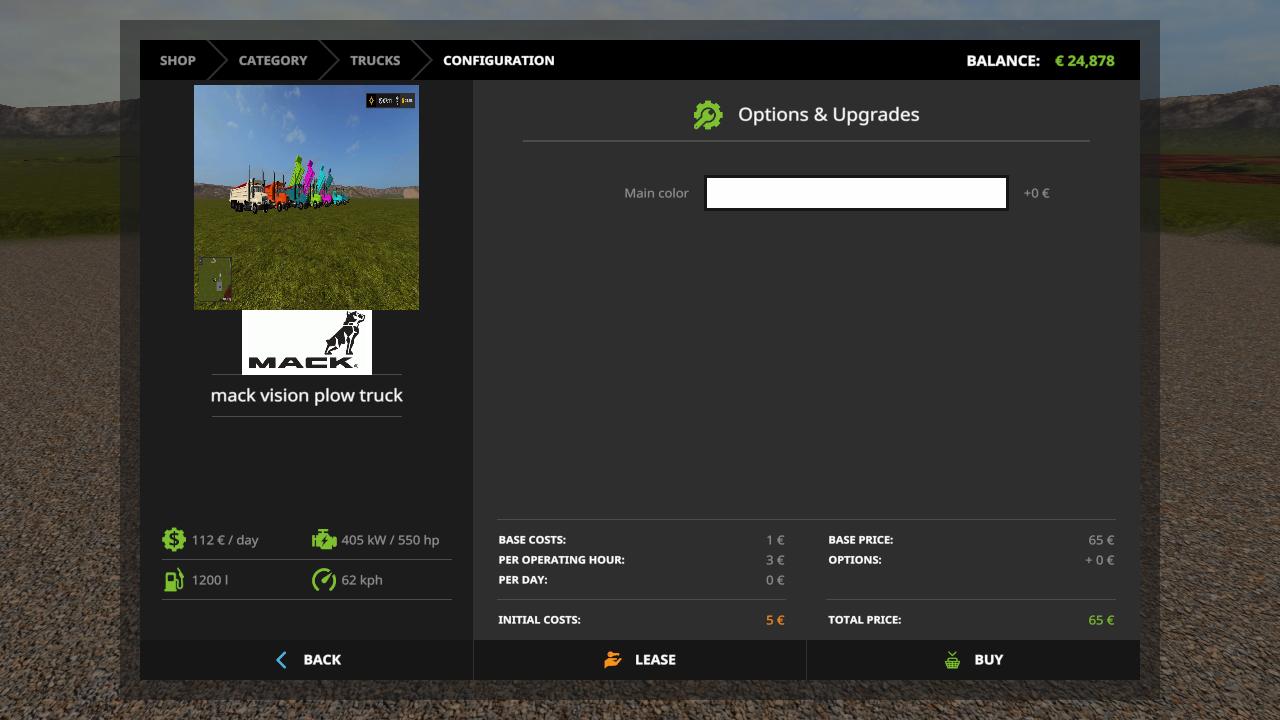Screen dimensions: 1280x720
Task: Click the balance amount € 24,878
Action: 1085,60
